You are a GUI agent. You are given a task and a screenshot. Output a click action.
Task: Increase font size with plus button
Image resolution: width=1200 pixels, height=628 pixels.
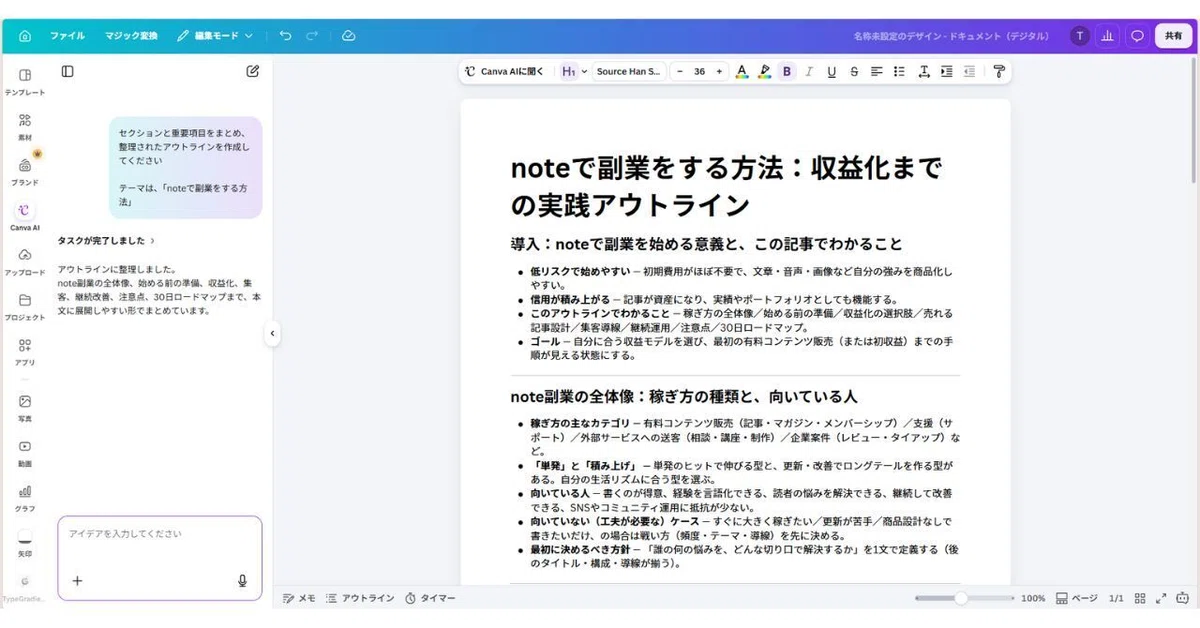point(719,72)
